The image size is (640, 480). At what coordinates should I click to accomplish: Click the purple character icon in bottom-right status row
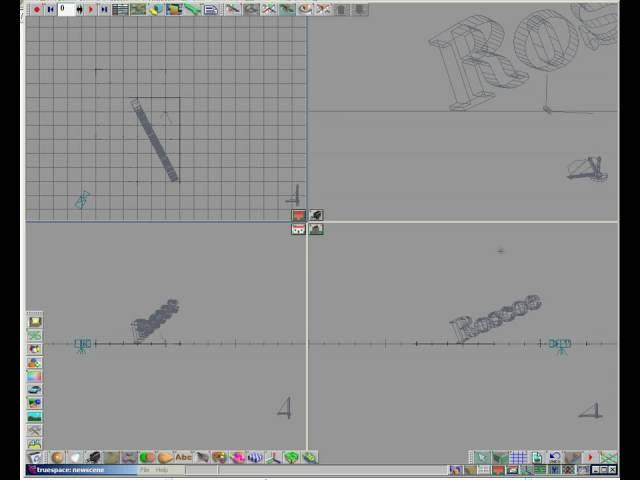tap(456, 470)
